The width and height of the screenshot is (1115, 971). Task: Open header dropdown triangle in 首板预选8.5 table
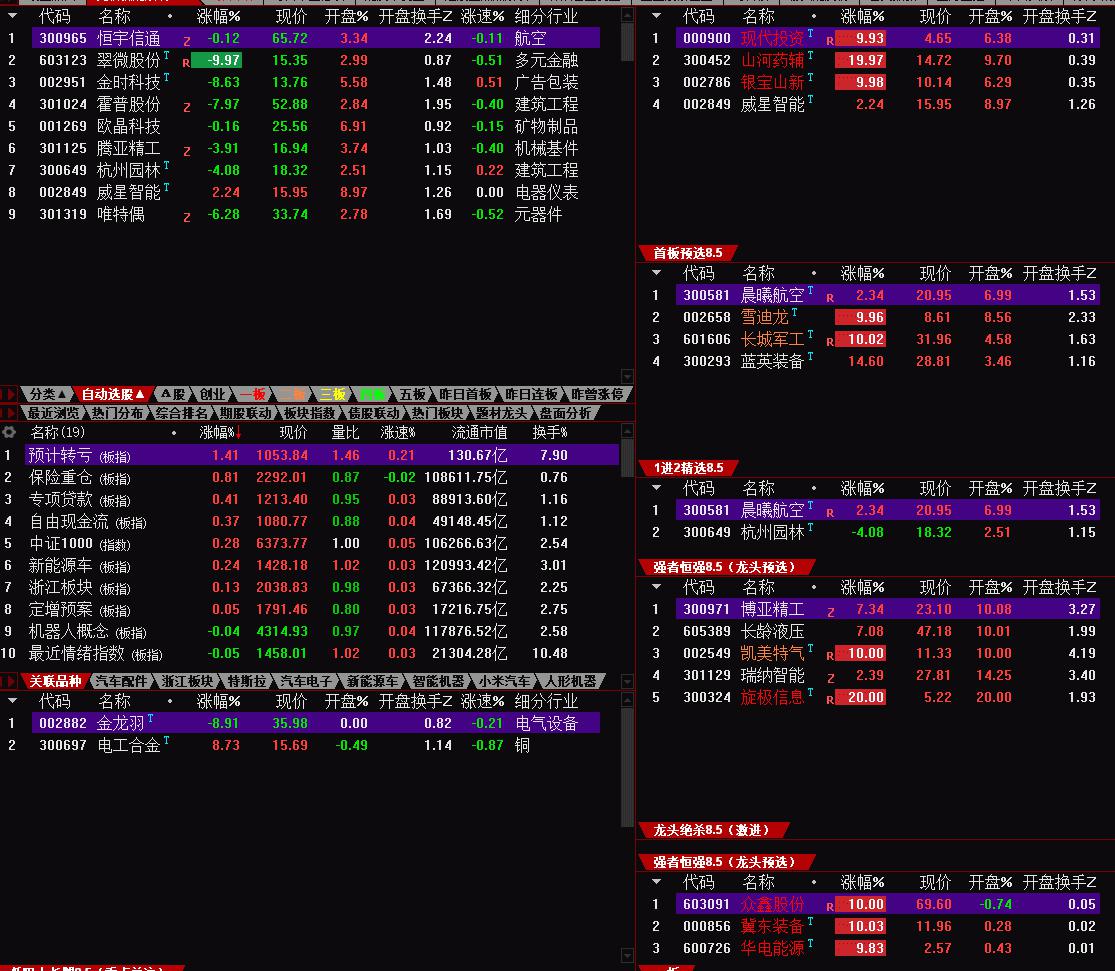656,272
